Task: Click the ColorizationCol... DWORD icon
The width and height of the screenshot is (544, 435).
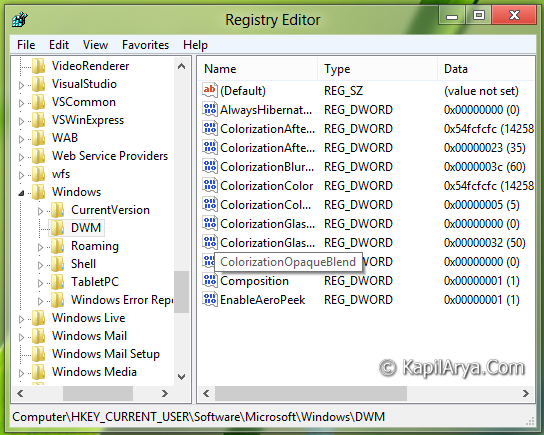Action: coord(210,205)
